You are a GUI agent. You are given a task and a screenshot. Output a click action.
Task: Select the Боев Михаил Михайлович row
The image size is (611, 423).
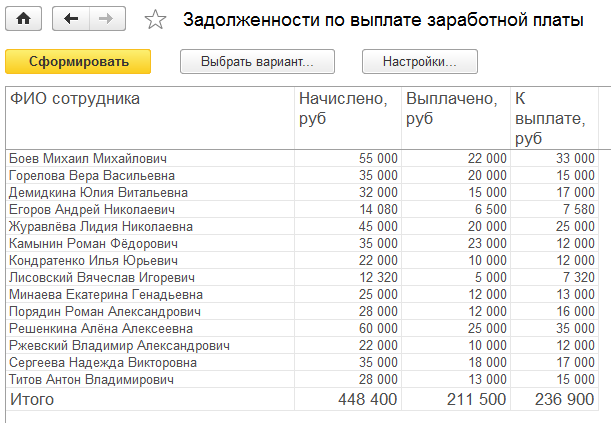(x=302, y=159)
